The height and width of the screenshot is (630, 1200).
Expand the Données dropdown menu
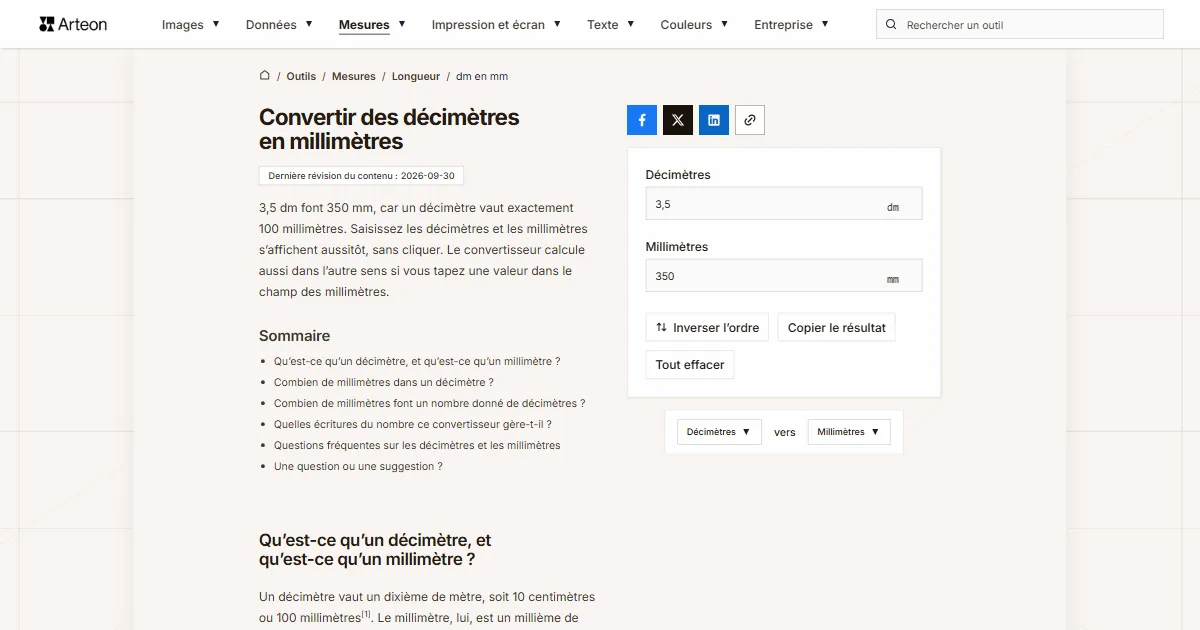(279, 25)
